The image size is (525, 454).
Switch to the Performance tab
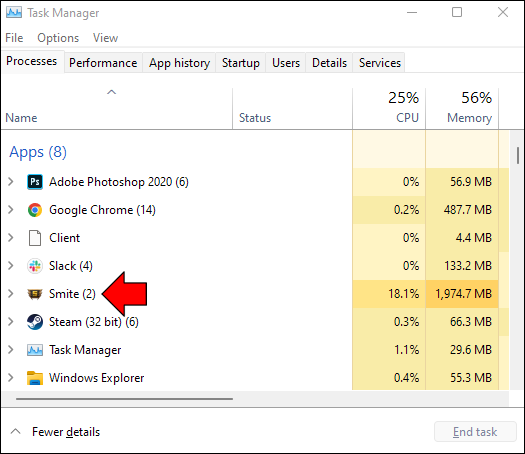coord(103,63)
